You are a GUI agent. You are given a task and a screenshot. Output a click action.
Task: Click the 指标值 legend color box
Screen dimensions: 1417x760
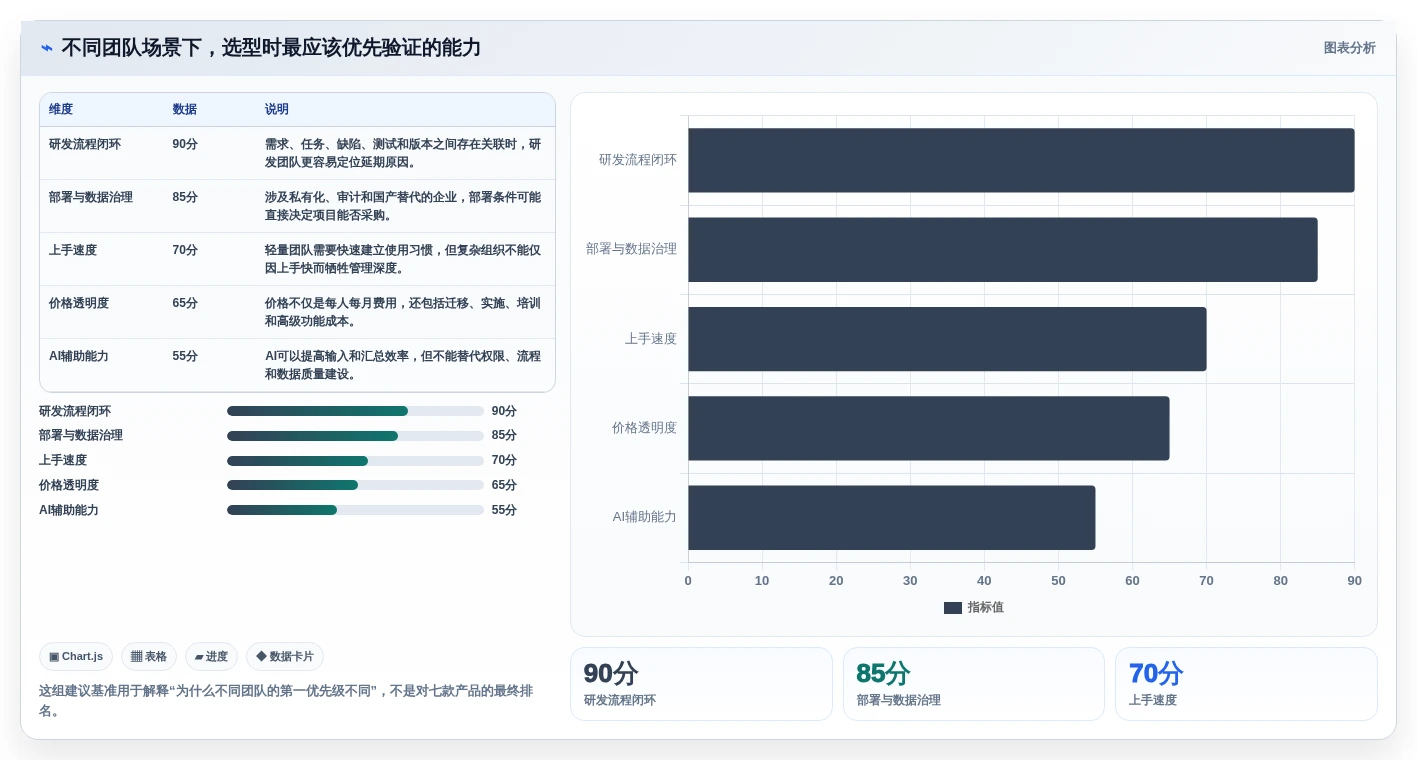(x=952, y=608)
